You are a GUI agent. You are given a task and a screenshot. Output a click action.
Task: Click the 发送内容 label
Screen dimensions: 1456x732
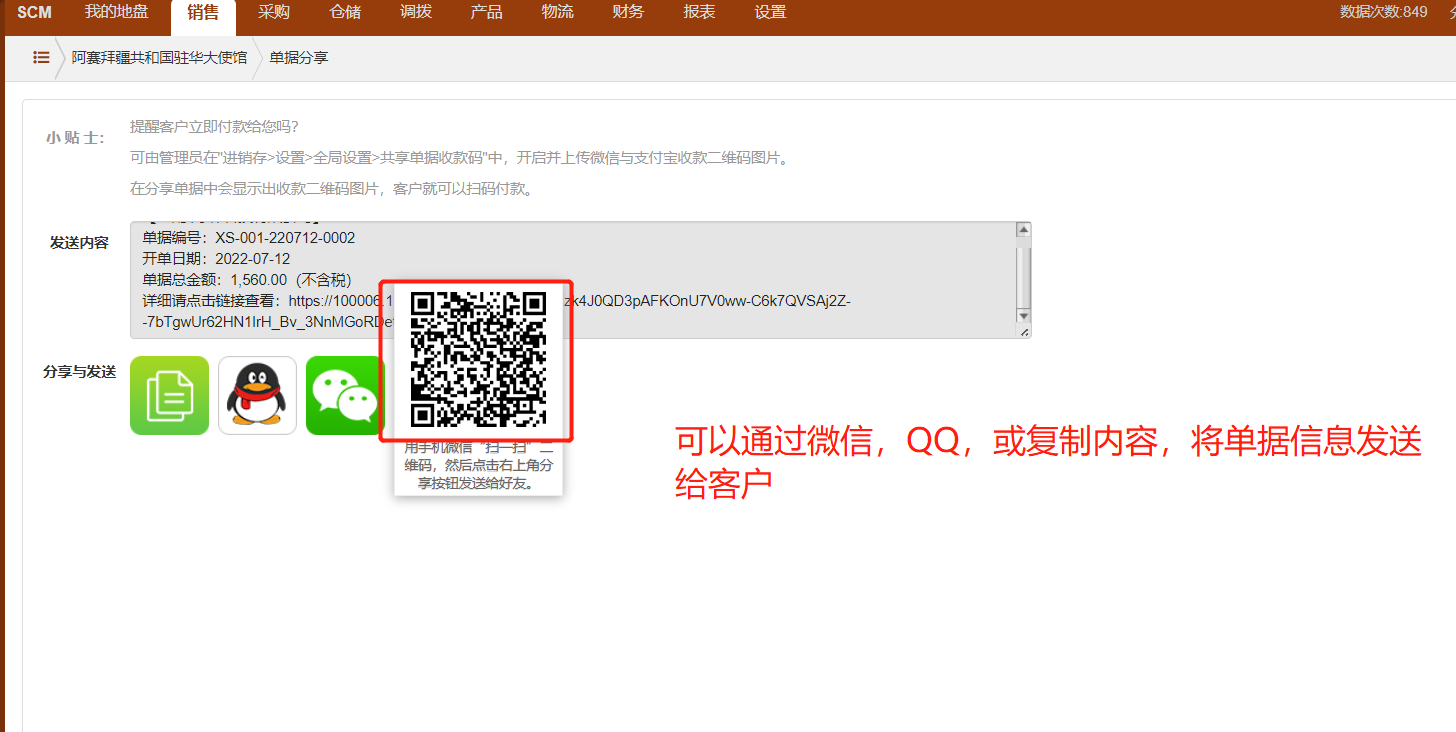click(x=79, y=243)
